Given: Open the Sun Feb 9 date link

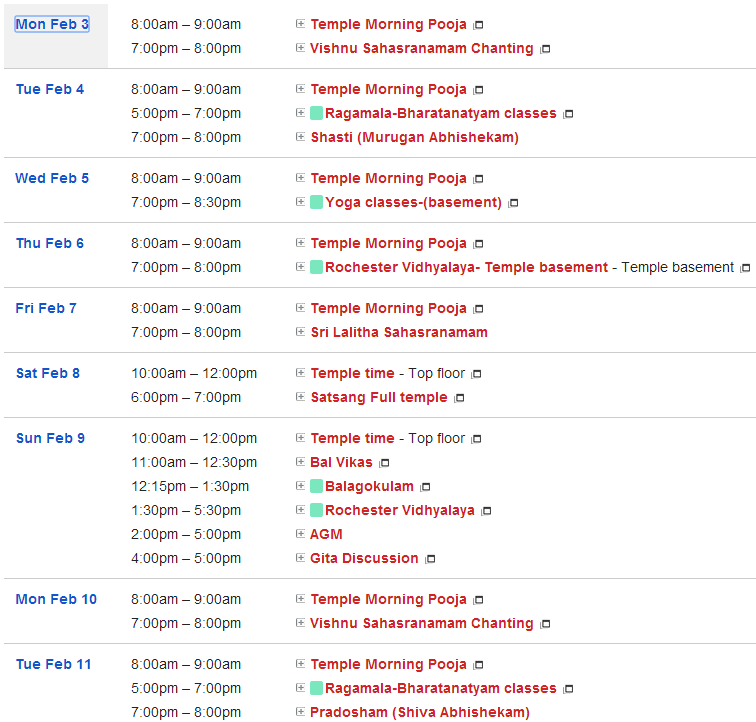Looking at the screenshot, I should 50,438.
